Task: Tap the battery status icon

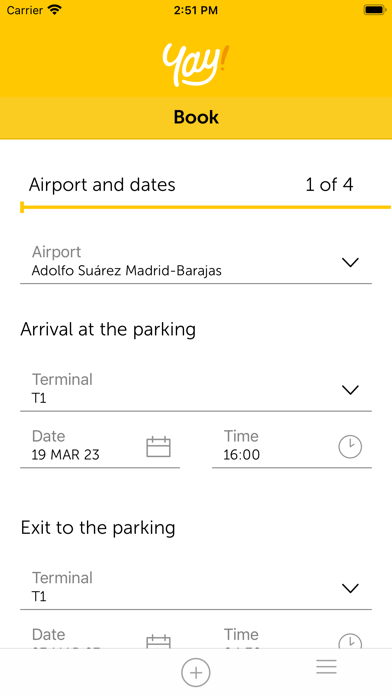Action: (374, 10)
